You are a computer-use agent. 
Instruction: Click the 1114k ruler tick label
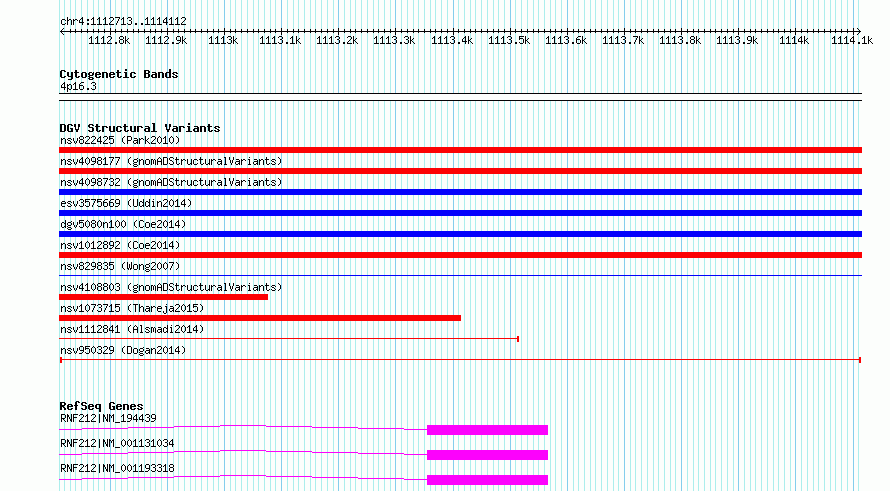[x=794, y=40]
